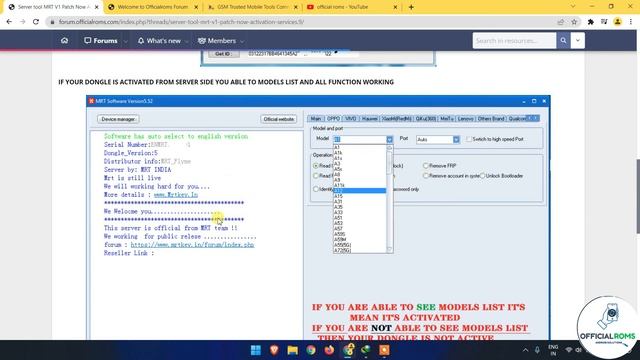Open the Model combo box arrow
This screenshot has width=640, height=360.
pyautogui.click(x=389, y=140)
